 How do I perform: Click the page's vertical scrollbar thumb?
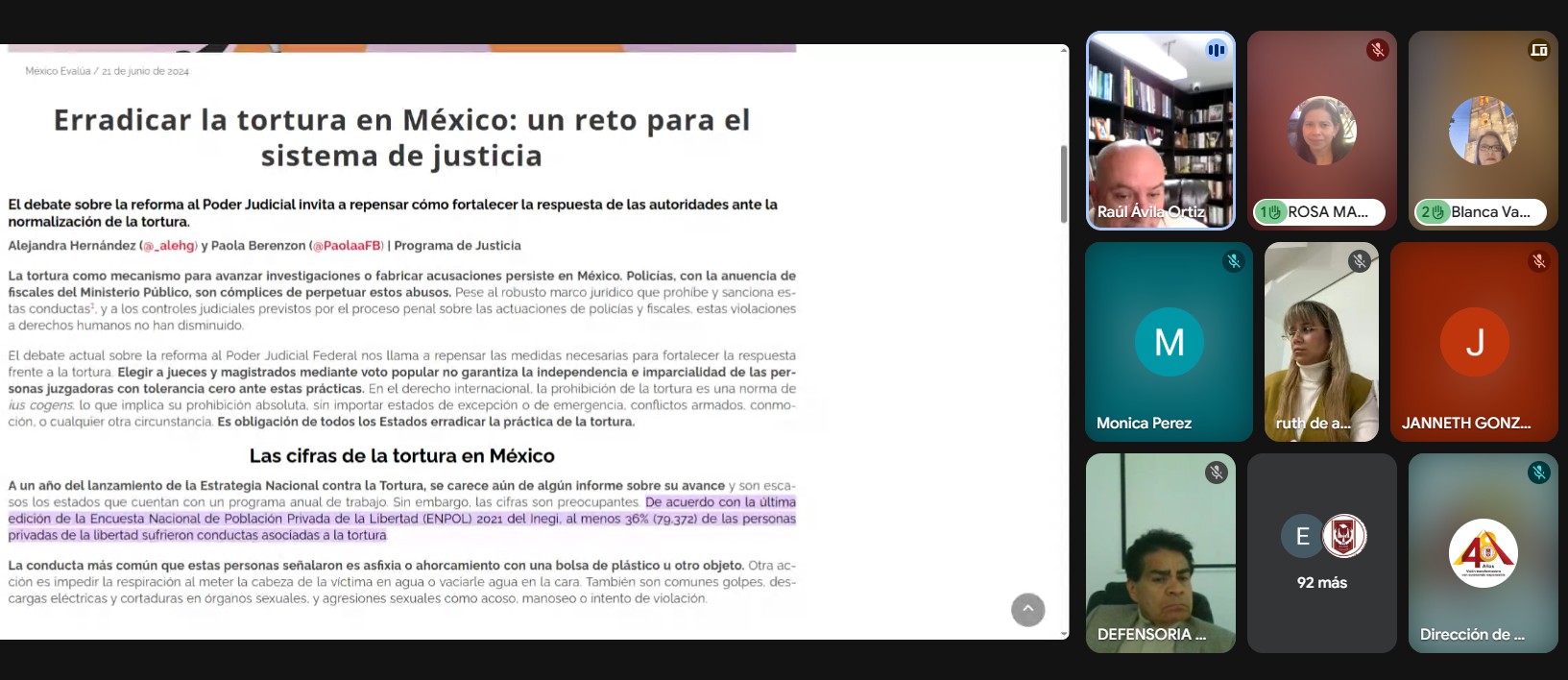click(1064, 184)
